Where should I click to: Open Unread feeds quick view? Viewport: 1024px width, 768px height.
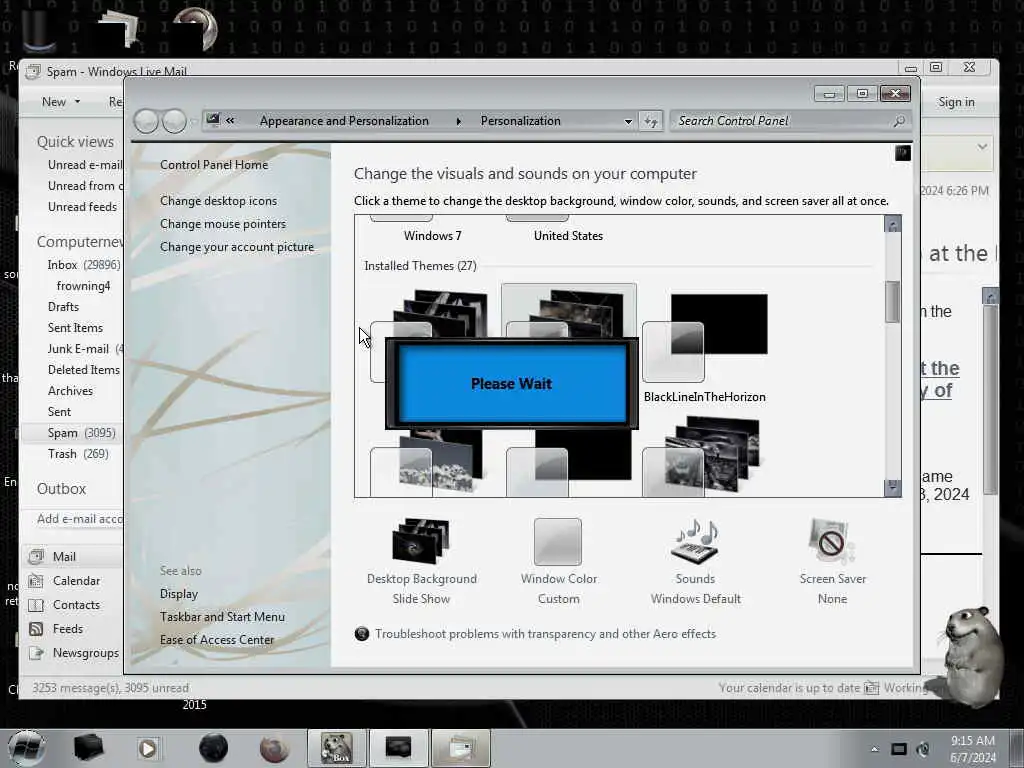click(x=82, y=206)
